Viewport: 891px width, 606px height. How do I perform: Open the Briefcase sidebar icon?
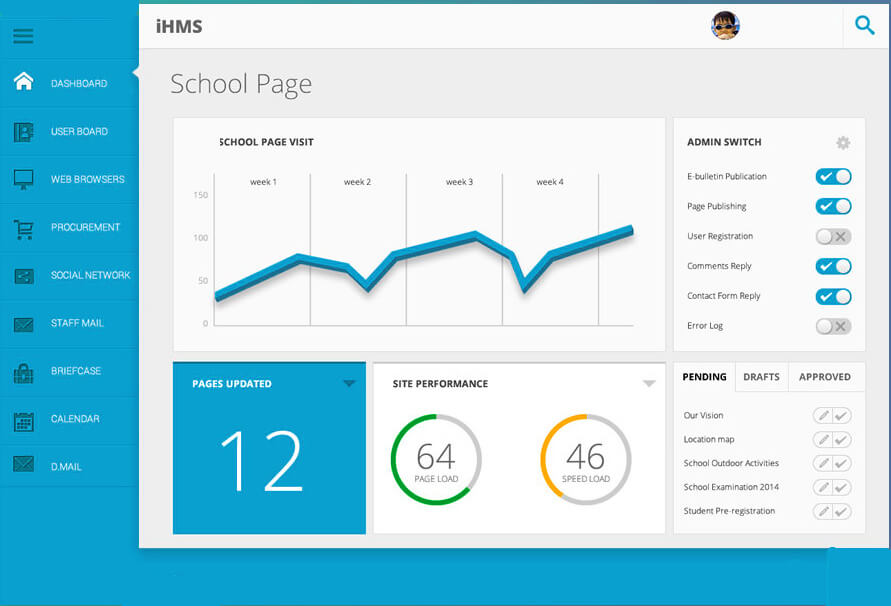(x=24, y=372)
